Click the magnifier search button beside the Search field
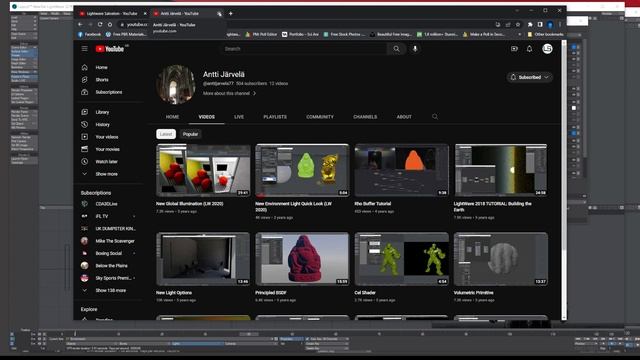Screen dimensions: 640x360 click(x=396, y=49)
